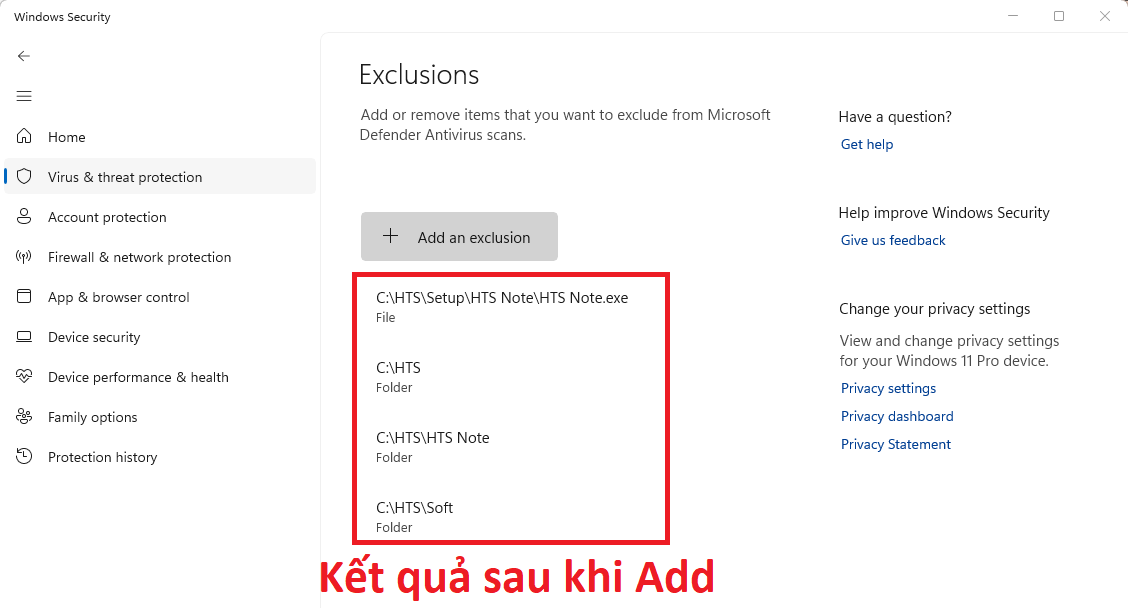Open the Privacy Statement link
1128x608 pixels.
(x=896, y=444)
